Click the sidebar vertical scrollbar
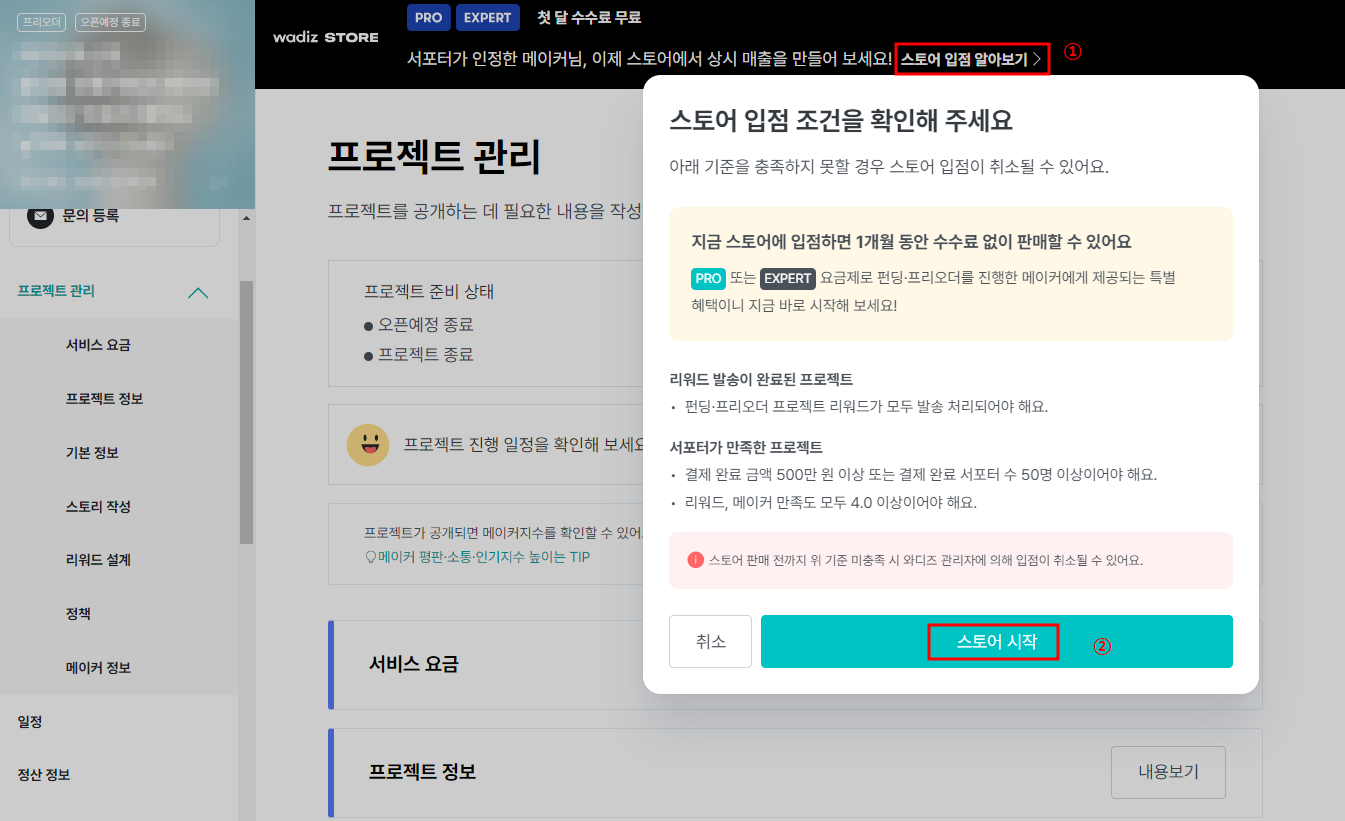The width and height of the screenshot is (1345, 821). 246,410
